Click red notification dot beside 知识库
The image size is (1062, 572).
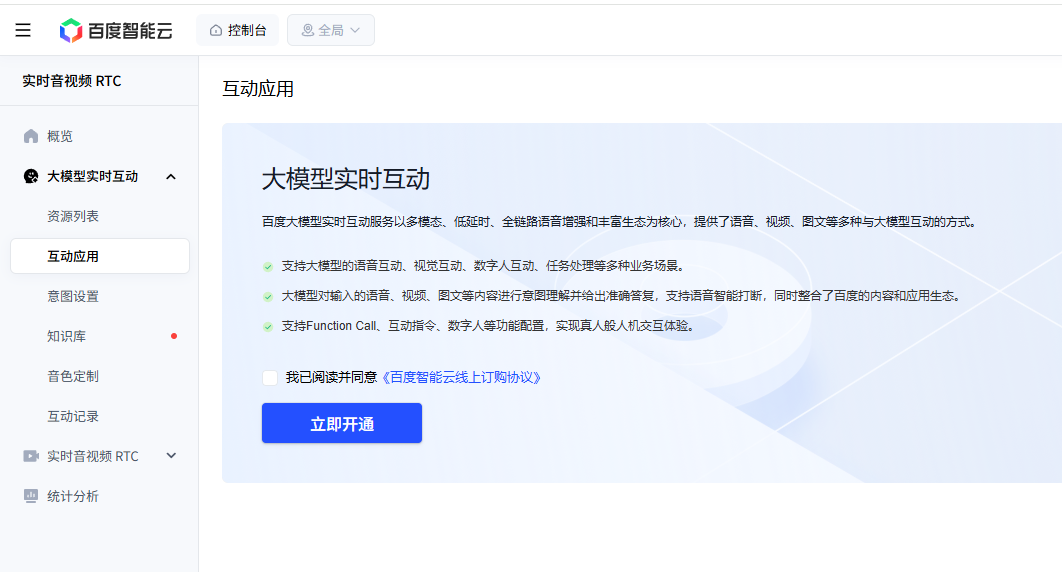[x=174, y=336]
